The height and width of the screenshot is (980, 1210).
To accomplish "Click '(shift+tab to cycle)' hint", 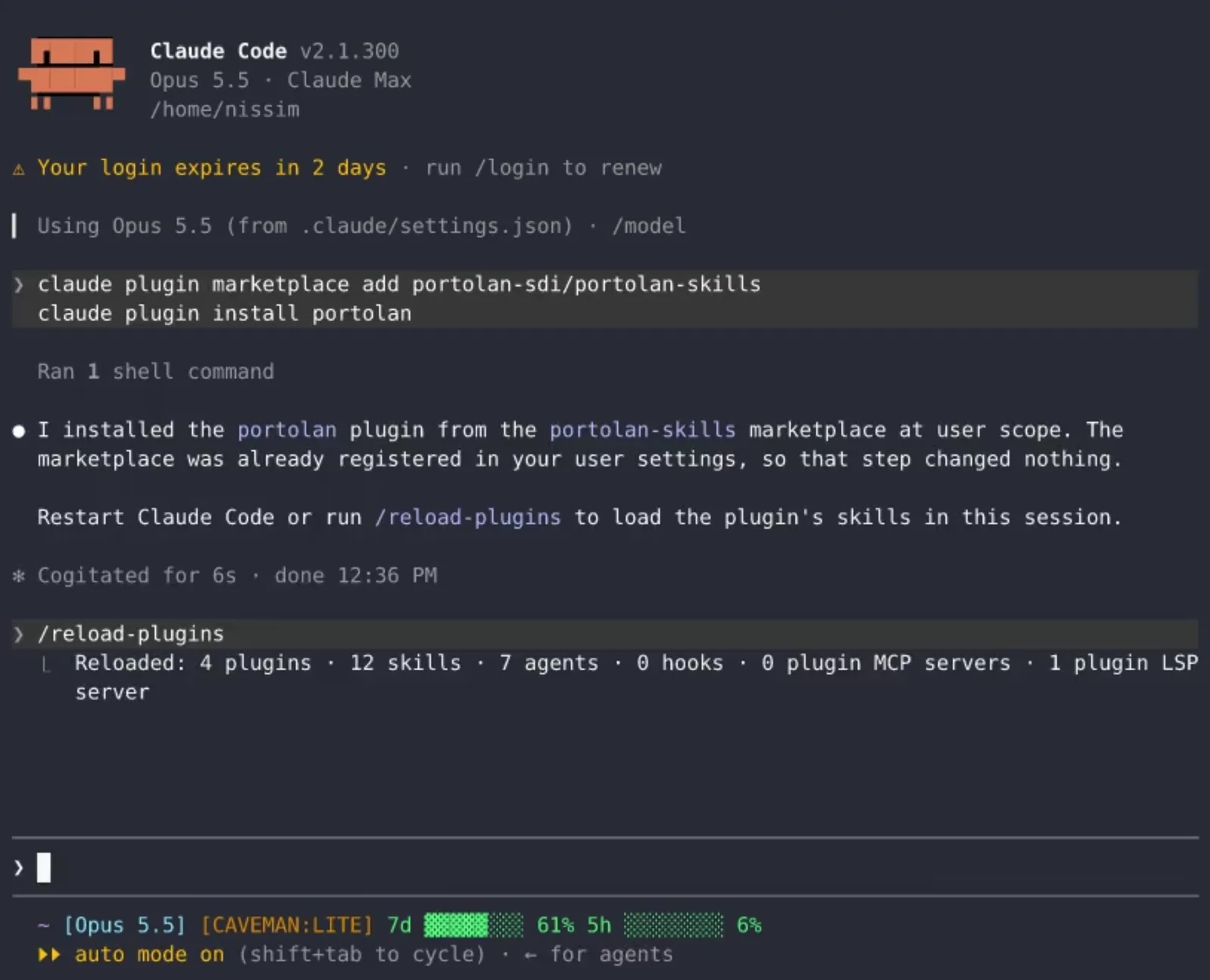I will point(362,954).
